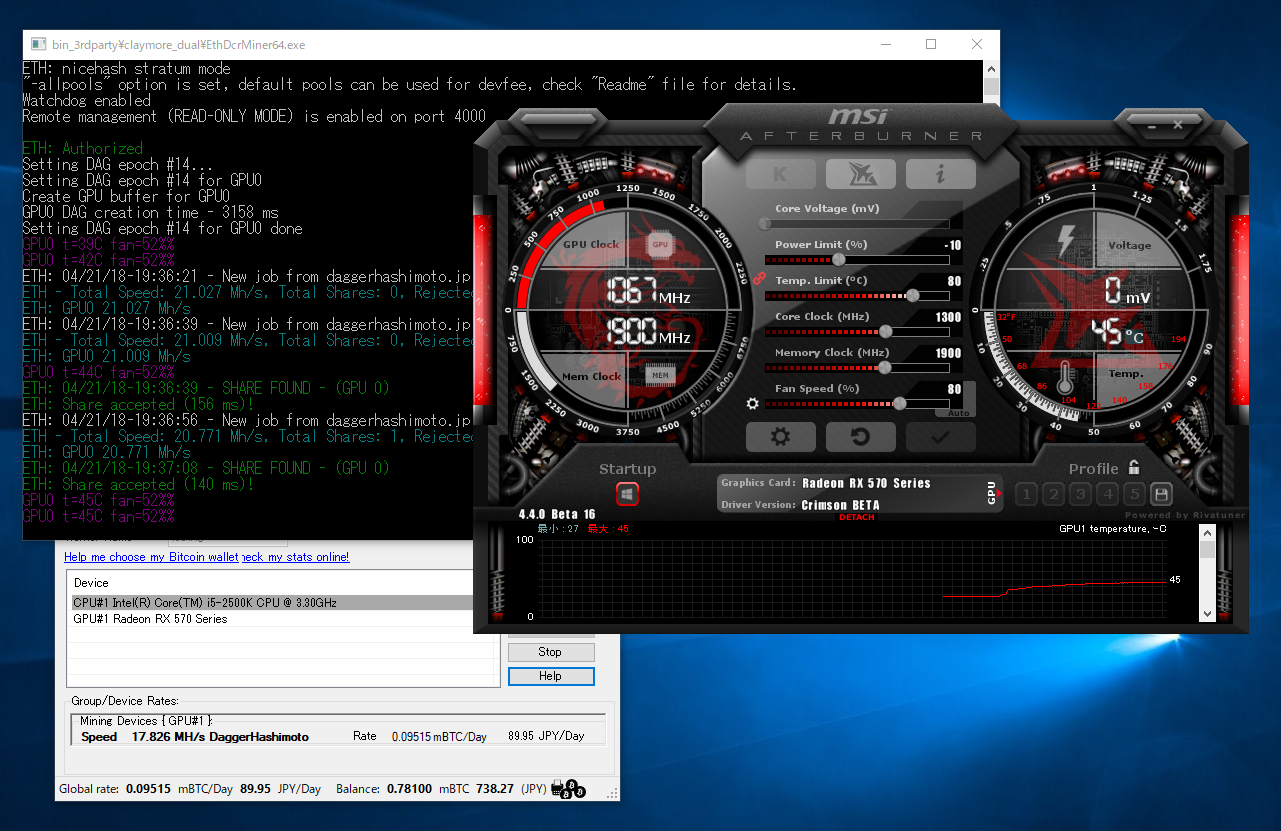The width and height of the screenshot is (1281, 831).
Task: Open the Kombustor K button in Afterburner
Action: click(x=780, y=174)
